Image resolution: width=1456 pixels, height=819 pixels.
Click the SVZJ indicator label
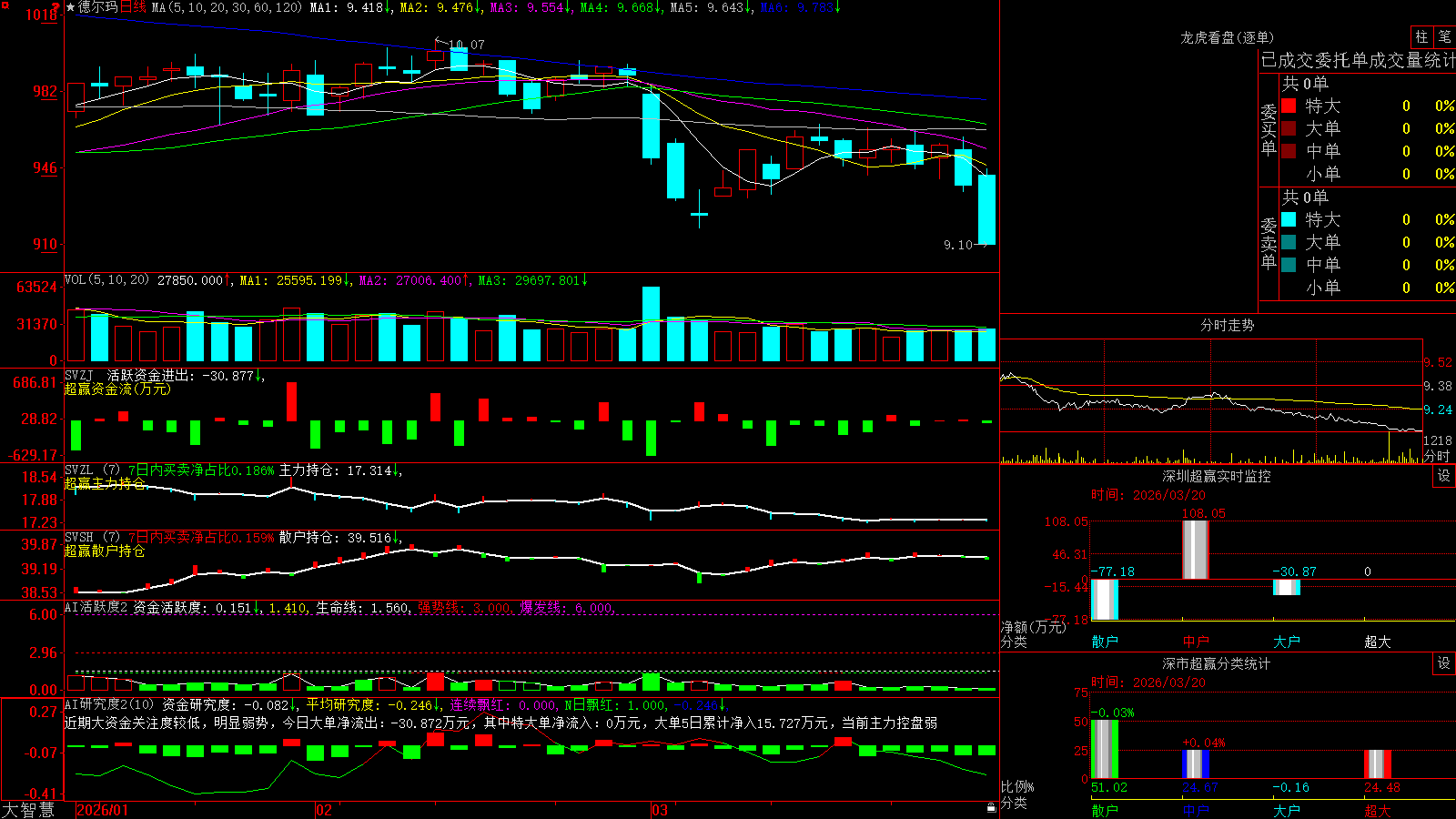coord(79,375)
